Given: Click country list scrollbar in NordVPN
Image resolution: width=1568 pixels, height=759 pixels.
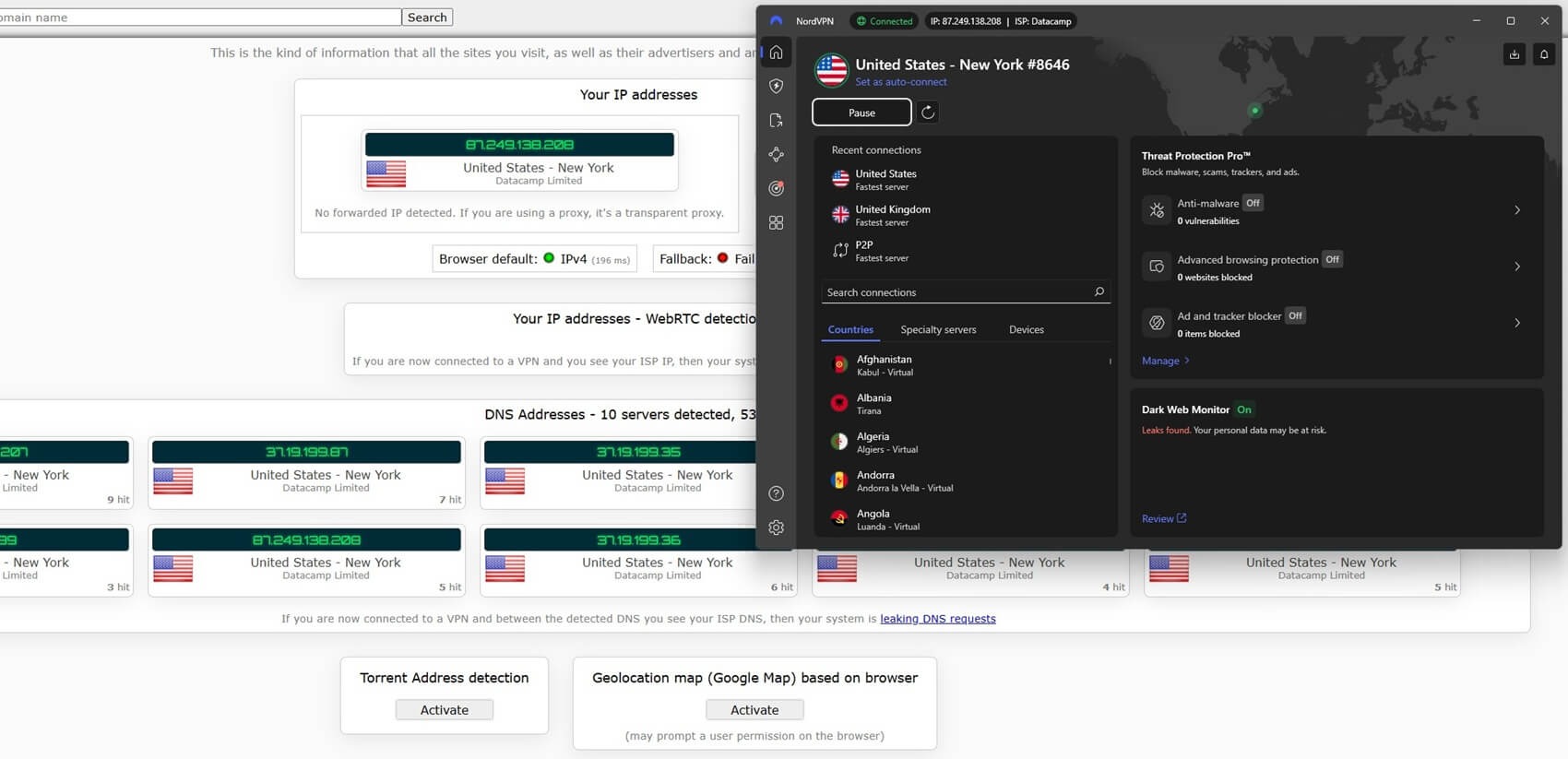Looking at the screenshot, I should (1110, 362).
